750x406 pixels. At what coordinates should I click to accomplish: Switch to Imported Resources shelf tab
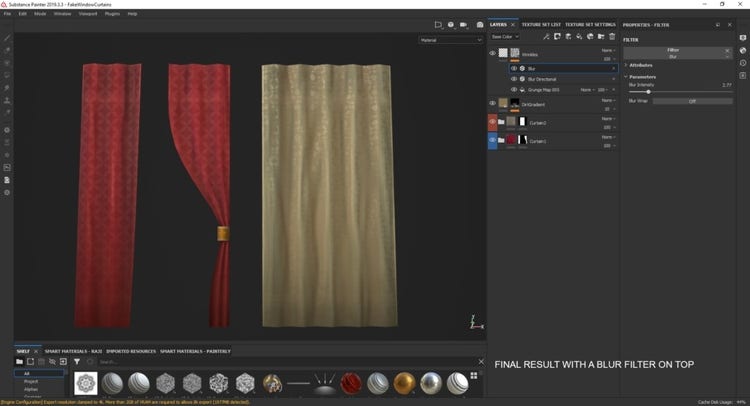click(x=131, y=351)
